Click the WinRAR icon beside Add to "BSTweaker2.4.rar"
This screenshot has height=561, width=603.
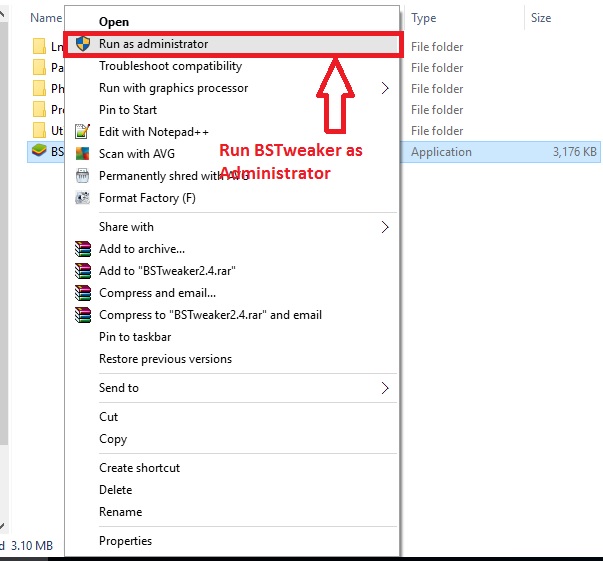[83, 271]
